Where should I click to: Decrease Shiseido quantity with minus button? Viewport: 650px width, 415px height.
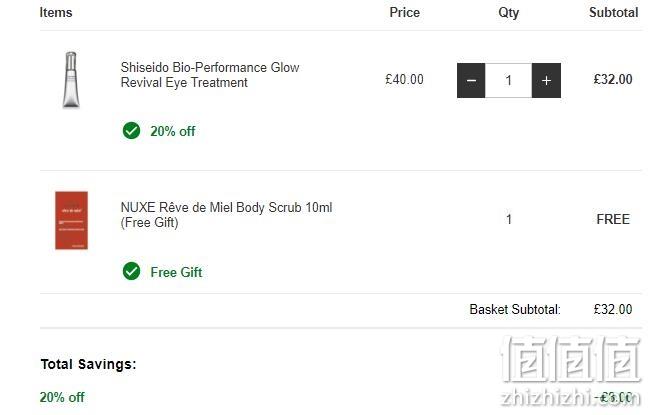471,80
